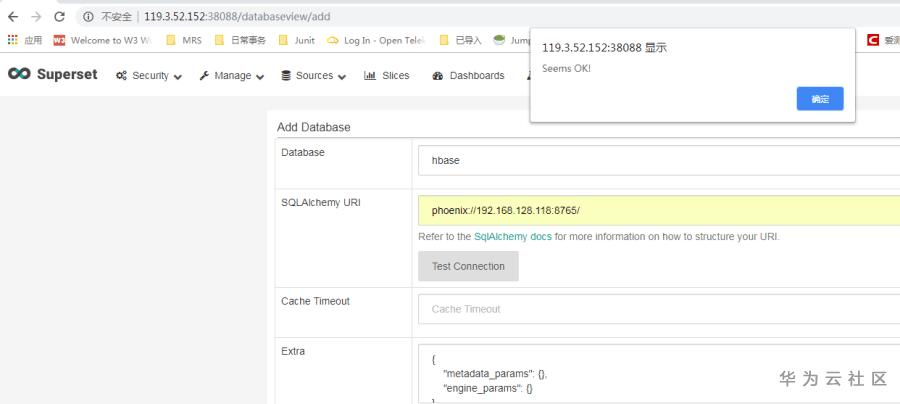Image resolution: width=900 pixels, height=404 pixels.
Task: Expand the Manage dropdown menu
Action: [231, 76]
